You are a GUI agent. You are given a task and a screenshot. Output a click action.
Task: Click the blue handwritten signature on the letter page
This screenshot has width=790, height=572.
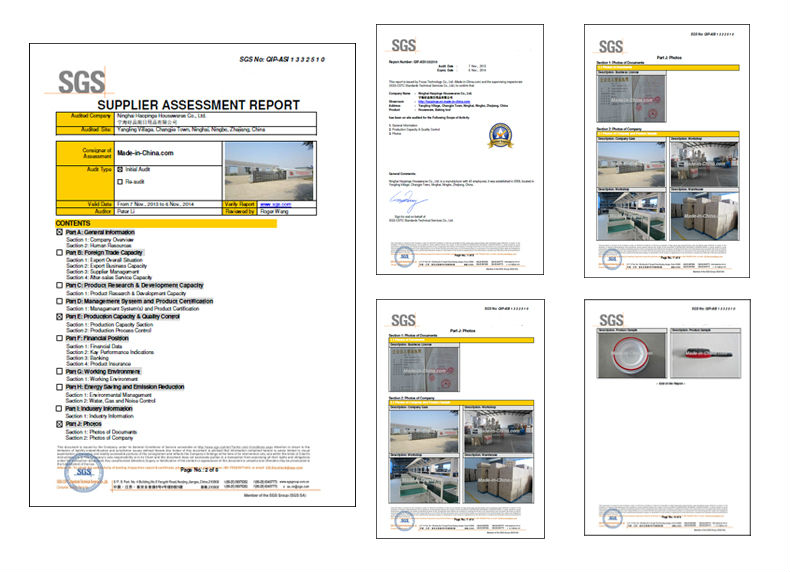[408, 201]
